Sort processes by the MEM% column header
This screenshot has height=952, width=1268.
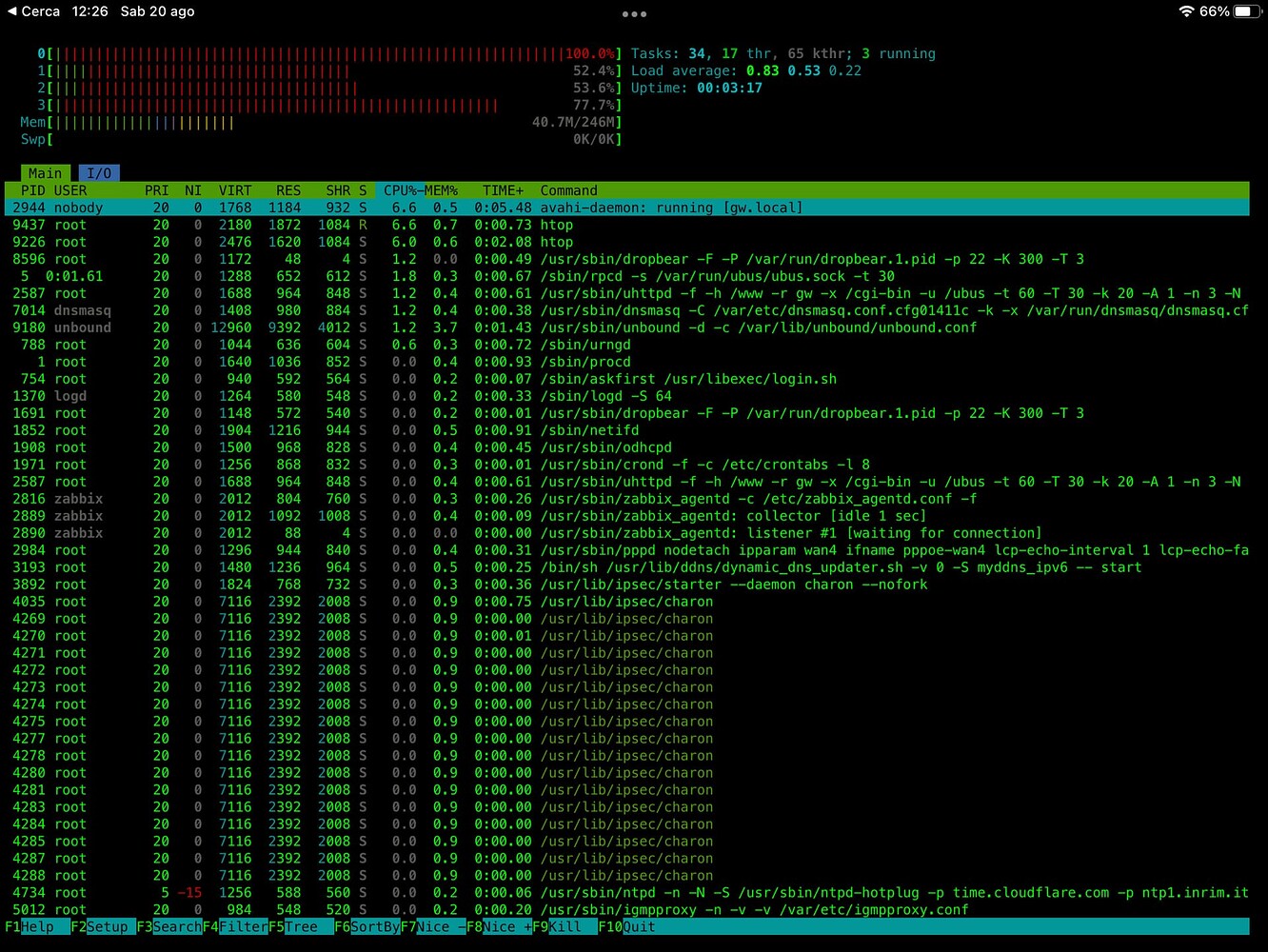[x=440, y=189]
